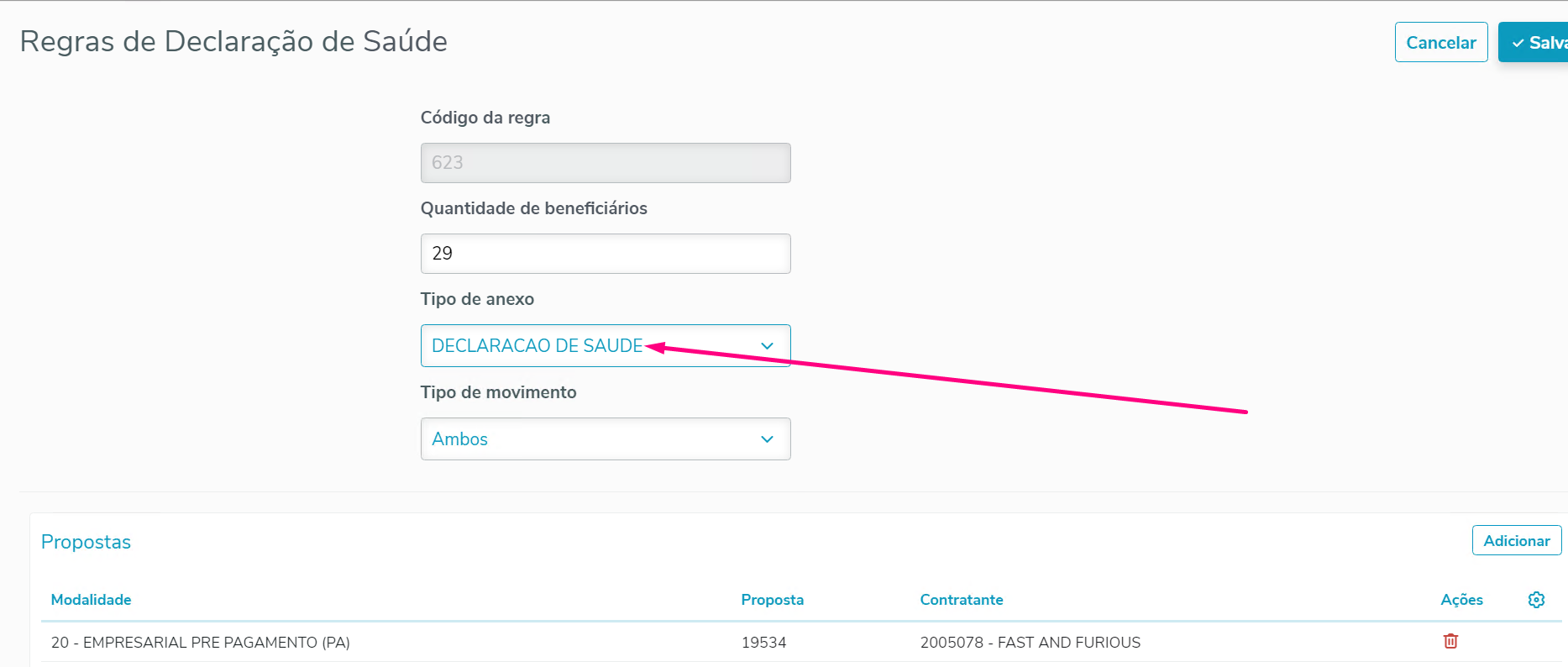Expand the Tipo de anexo chevron
The height and width of the screenshot is (667, 1568).
tap(767, 346)
